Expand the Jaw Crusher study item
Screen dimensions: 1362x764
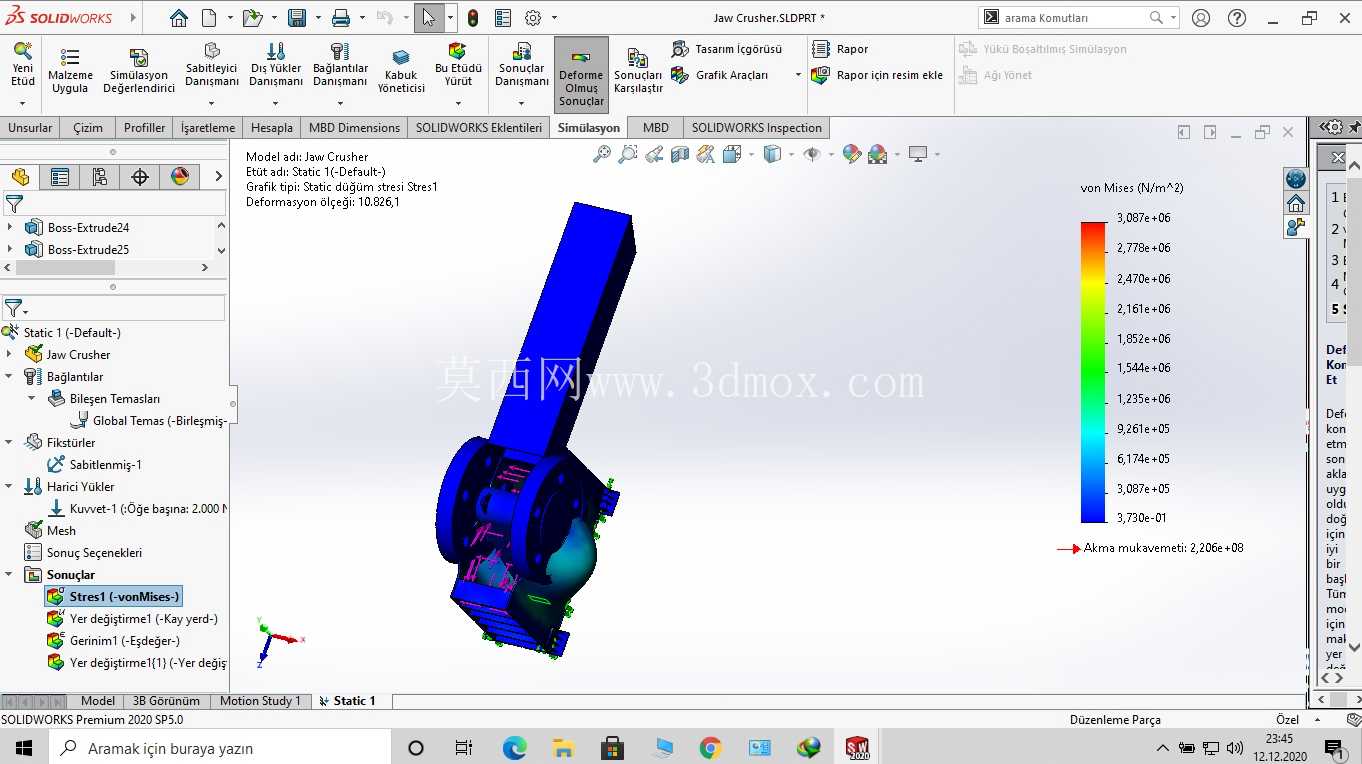pyautogui.click(x=10, y=354)
